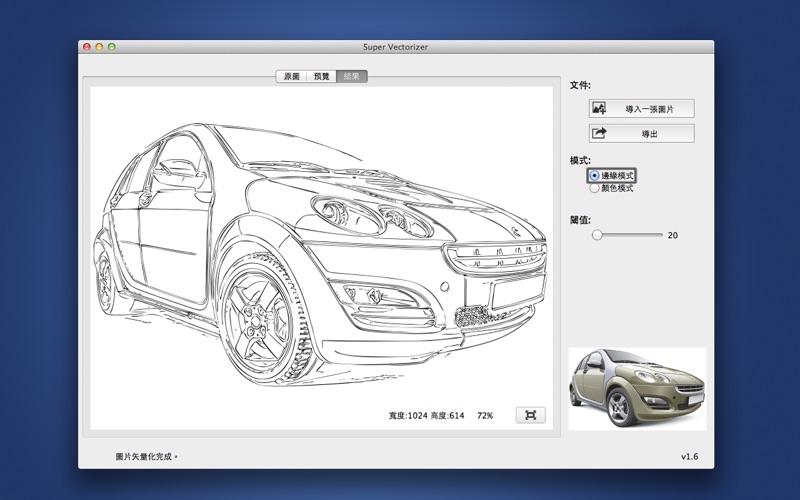Click the import picture icon
The height and width of the screenshot is (500, 800).
599,108
